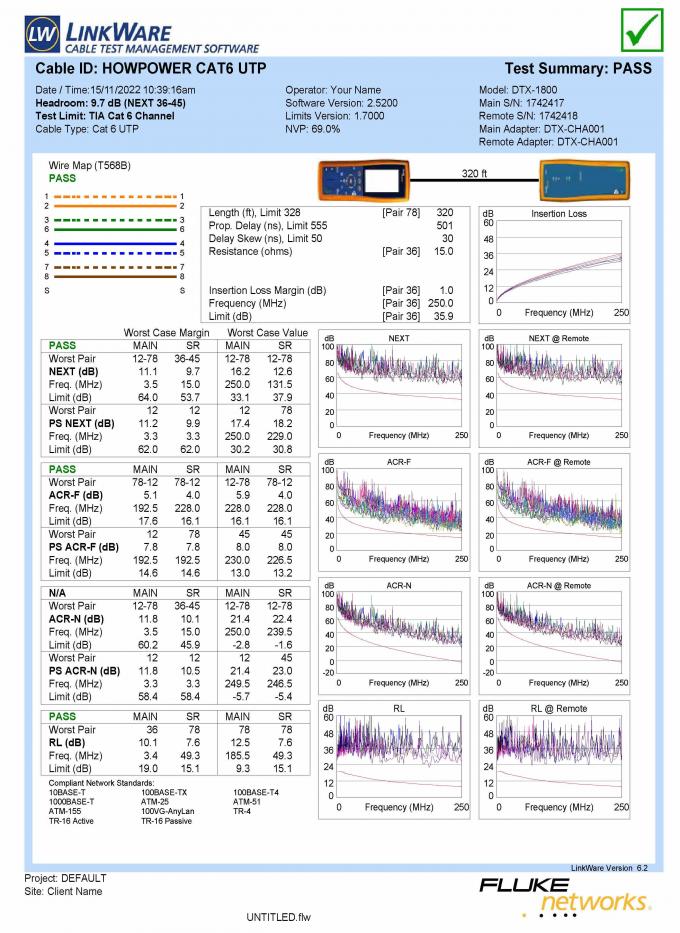
Task: Select the ACR-F graph
Action: coord(399,509)
